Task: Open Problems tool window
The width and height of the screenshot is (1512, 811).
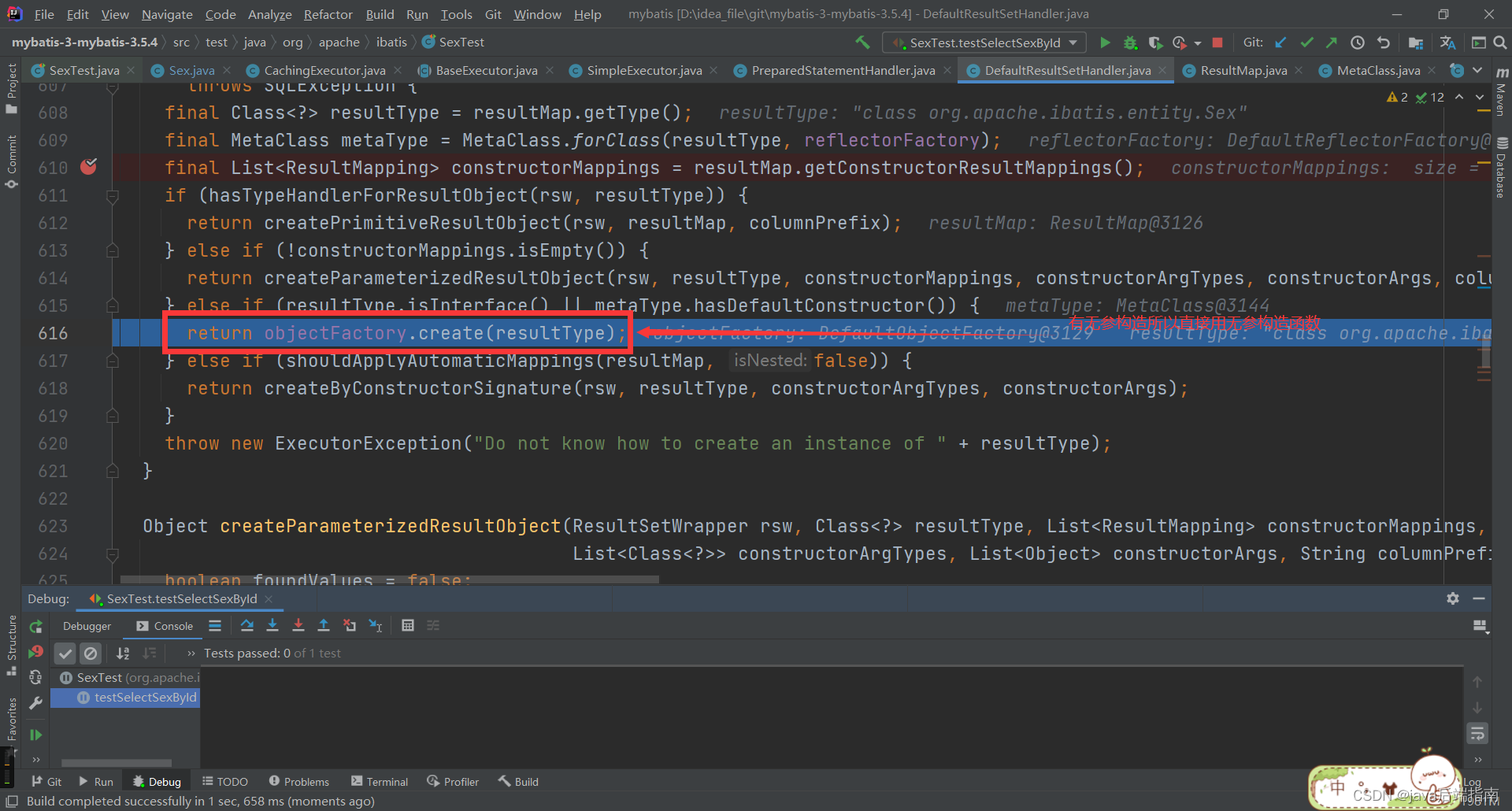Action: point(298,781)
